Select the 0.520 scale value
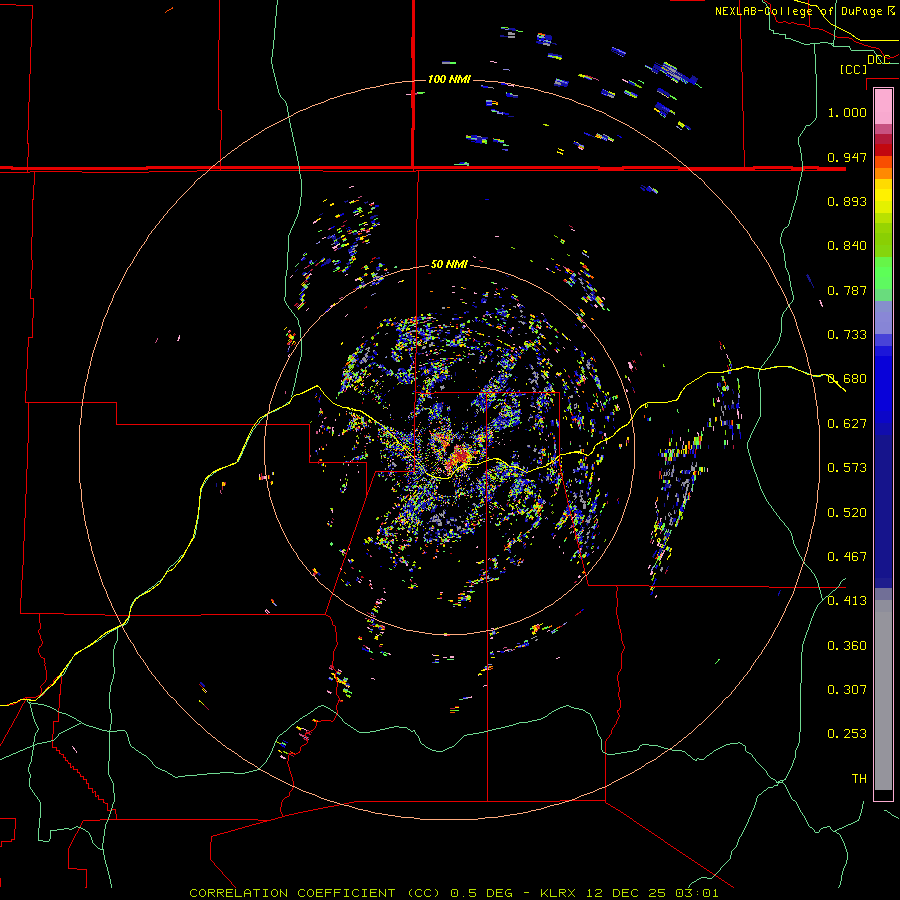This screenshot has height=900, width=900. [x=847, y=512]
